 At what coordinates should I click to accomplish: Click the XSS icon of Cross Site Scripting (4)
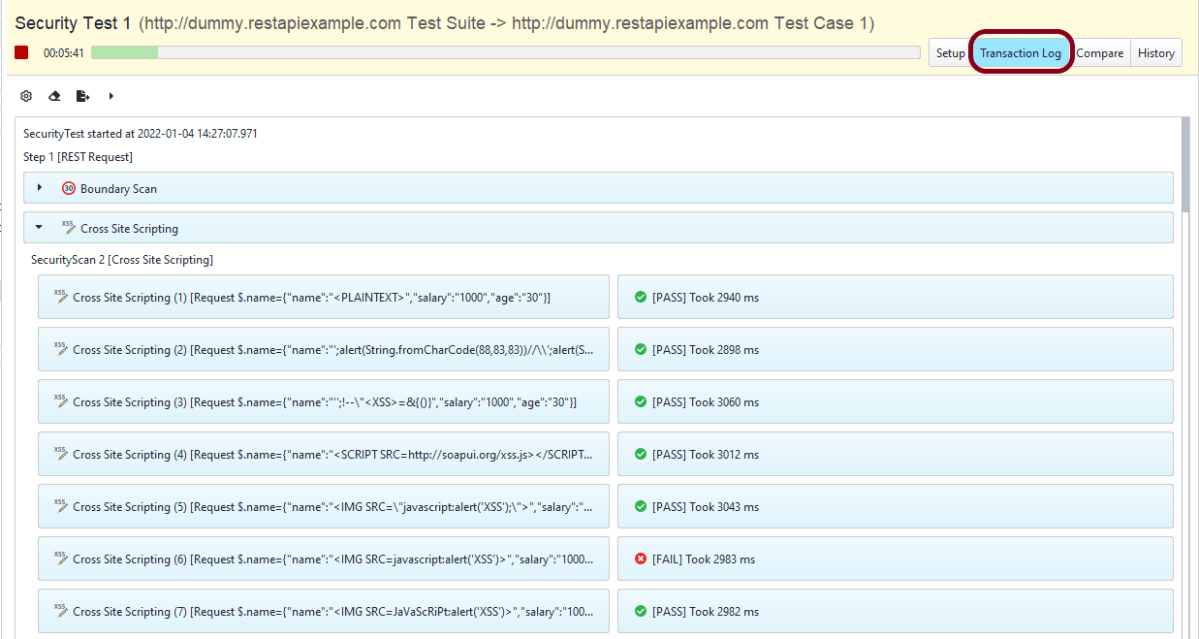(x=61, y=454)
